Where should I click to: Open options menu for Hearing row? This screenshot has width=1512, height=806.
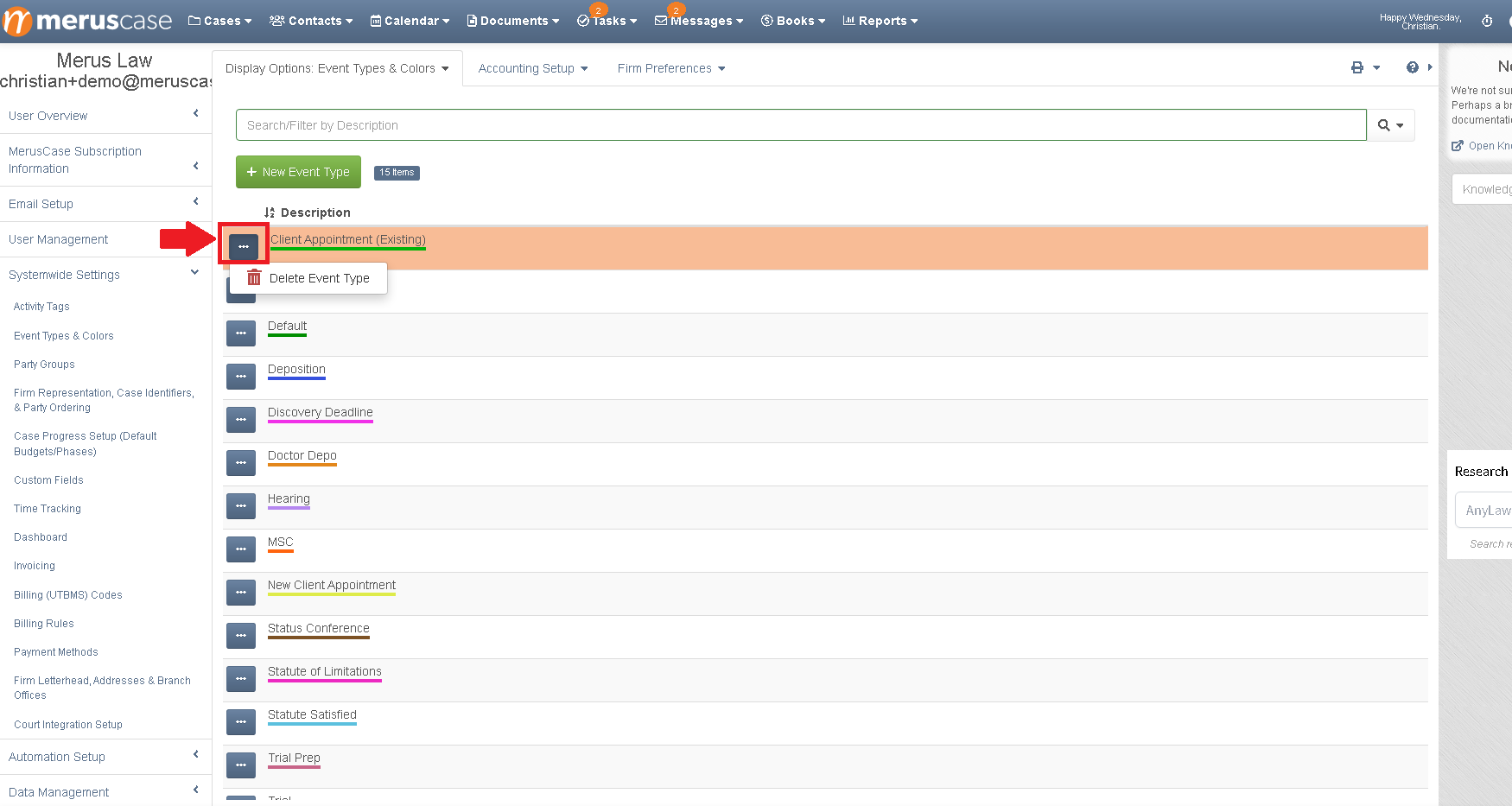tap(241, 506)
